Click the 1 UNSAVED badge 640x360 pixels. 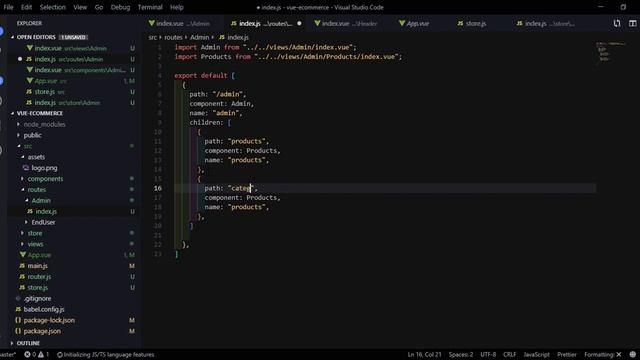[x=73, y=37]
